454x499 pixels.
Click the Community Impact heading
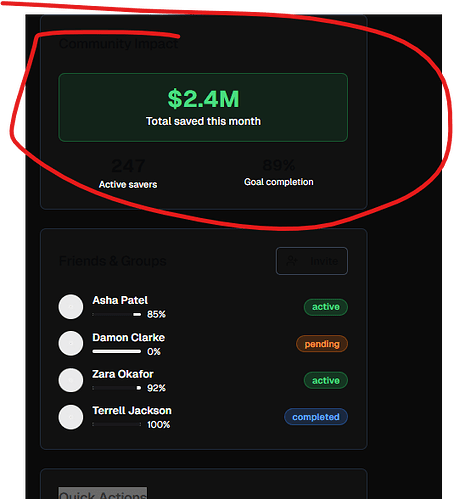click(119, 44)
